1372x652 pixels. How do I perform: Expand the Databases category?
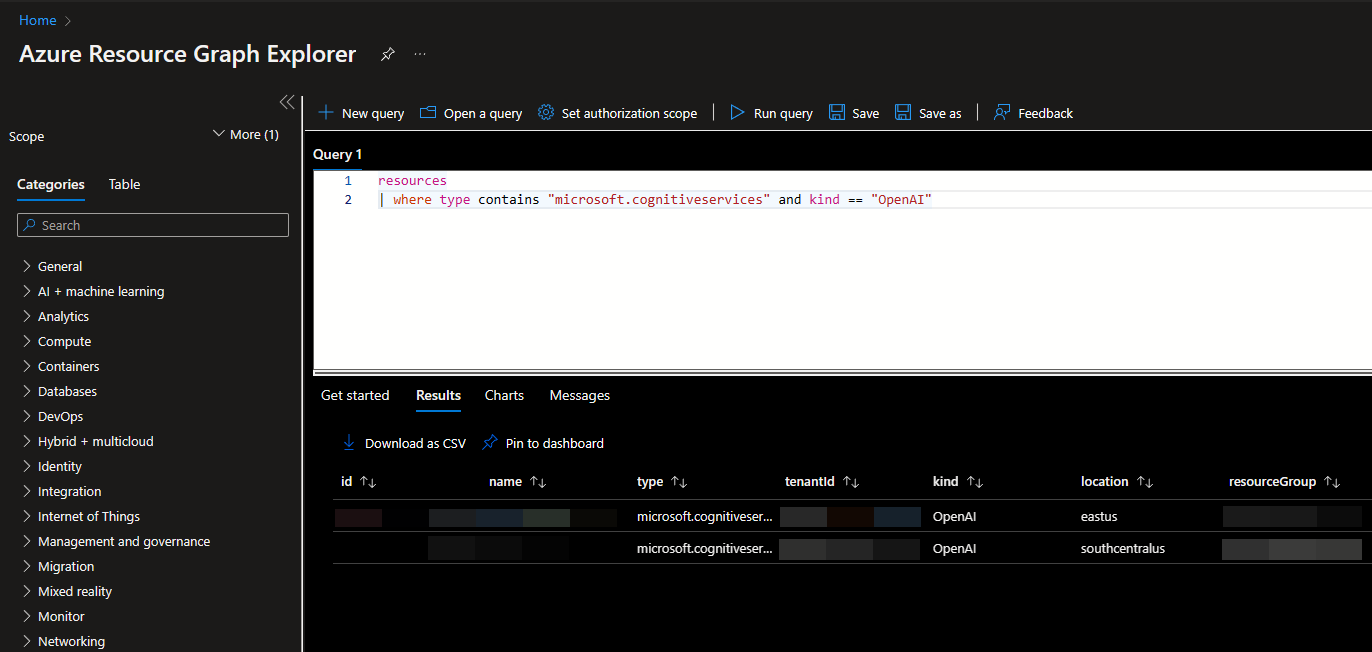pos(27,391)
